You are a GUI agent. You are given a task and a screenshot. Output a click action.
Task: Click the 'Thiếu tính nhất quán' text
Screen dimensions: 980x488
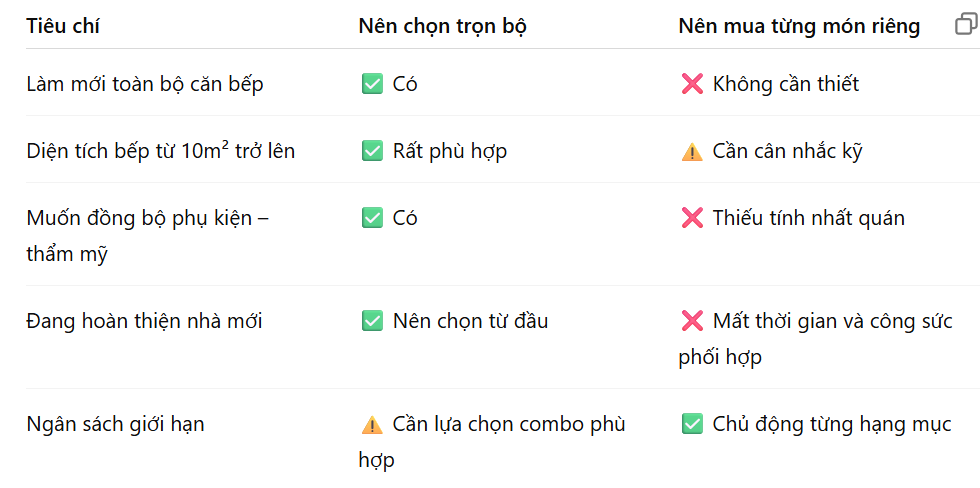point(809,218)
